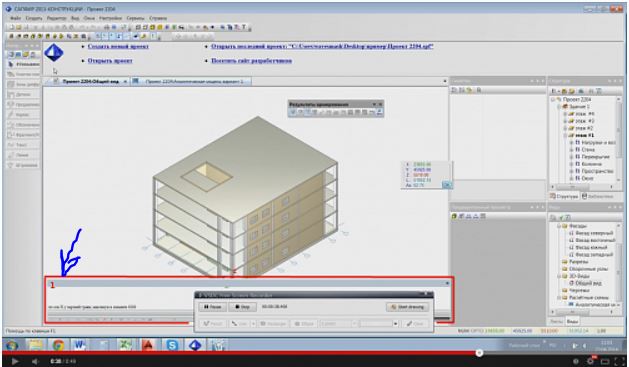629x367 pixels.
Task: Open the Файл menu
Action: 15,18
